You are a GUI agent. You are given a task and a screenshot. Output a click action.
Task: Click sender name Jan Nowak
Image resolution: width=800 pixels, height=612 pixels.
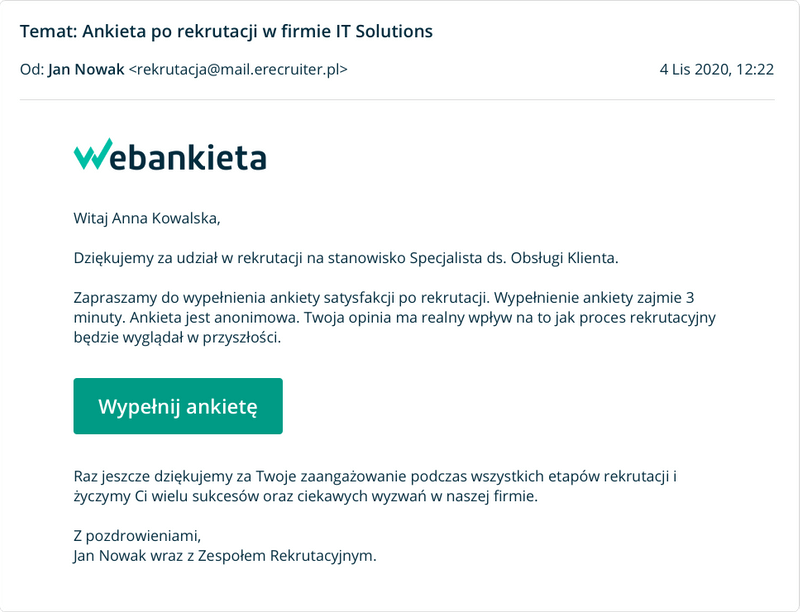point(86,69)
